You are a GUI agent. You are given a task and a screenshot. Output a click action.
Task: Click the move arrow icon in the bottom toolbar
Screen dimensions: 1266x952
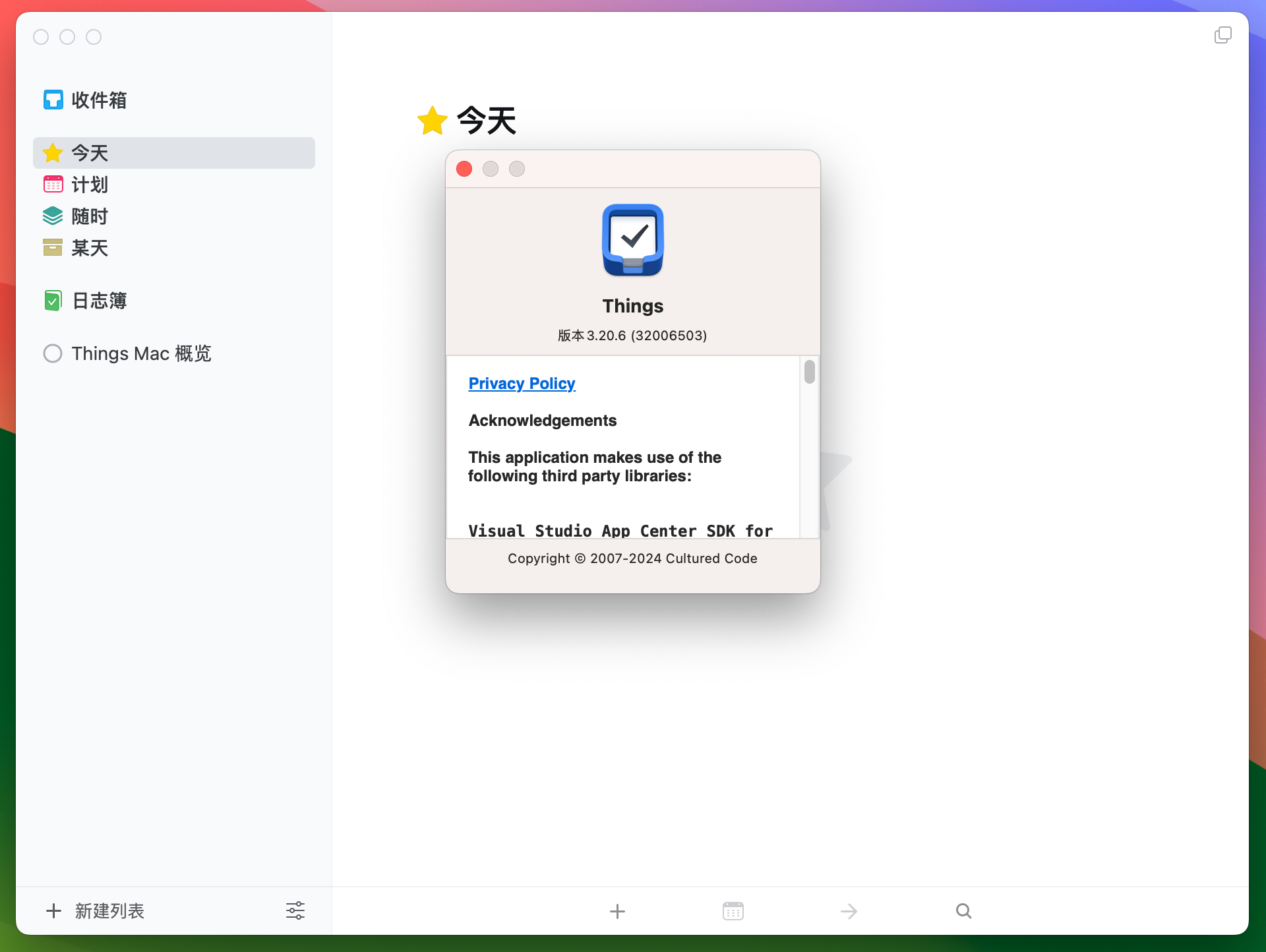click(x=849, y=911)
